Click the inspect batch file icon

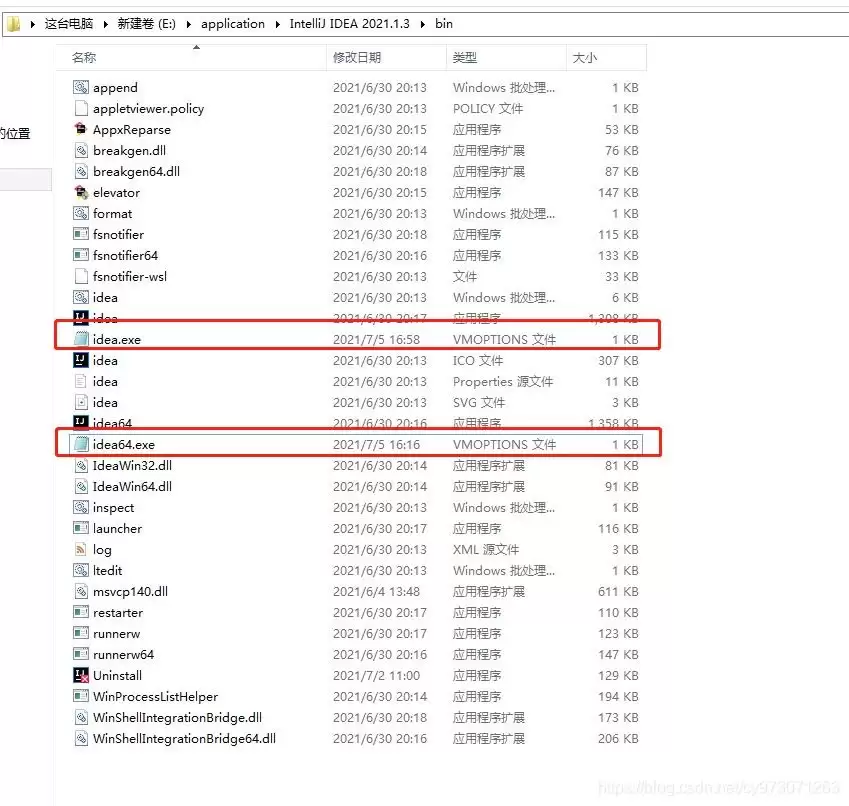point(81,507)
